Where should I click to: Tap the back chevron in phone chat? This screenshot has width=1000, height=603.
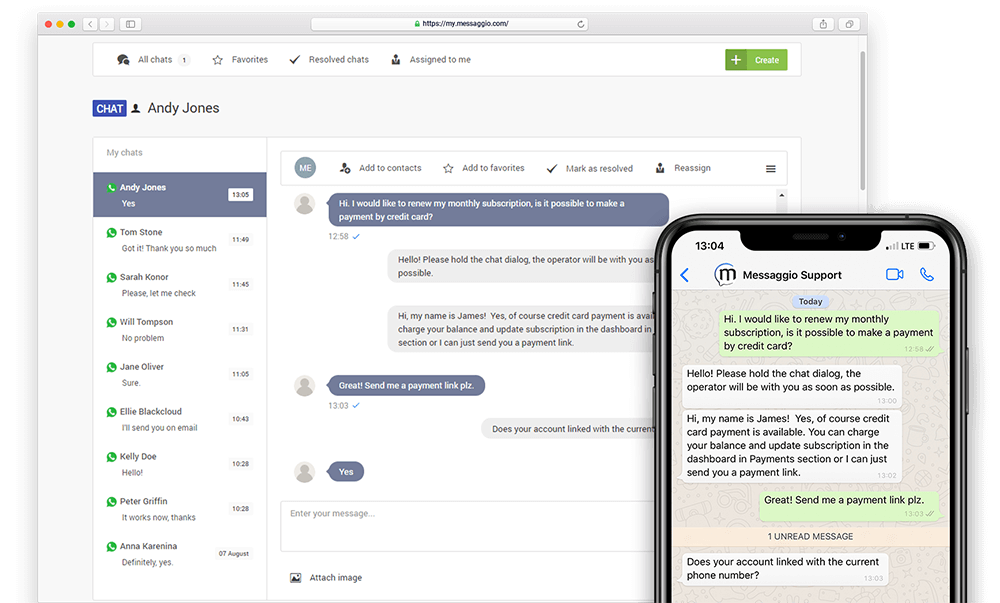point(685,275)
